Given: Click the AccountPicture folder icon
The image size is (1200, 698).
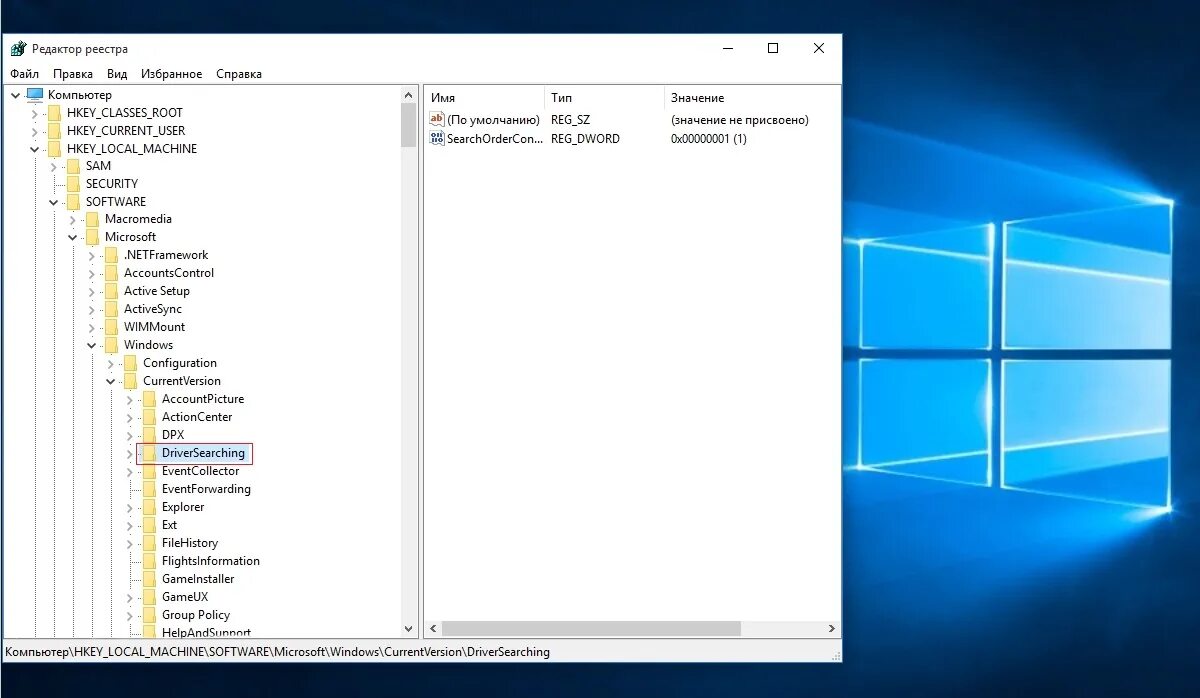Looking at the screenshot, I should click(x=149, y=399).
